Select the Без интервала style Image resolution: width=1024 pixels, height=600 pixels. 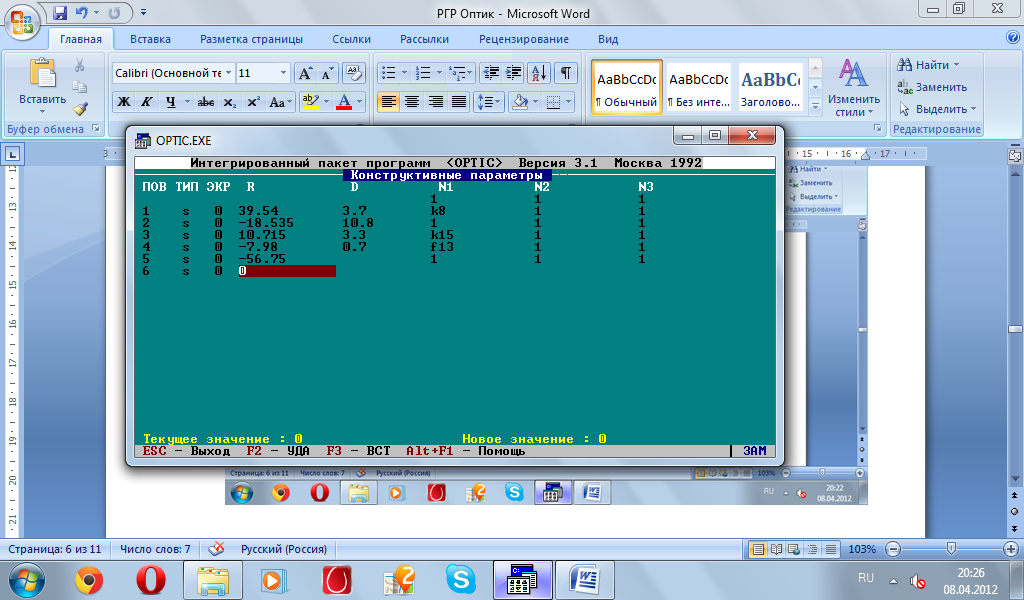pos(699,87)
